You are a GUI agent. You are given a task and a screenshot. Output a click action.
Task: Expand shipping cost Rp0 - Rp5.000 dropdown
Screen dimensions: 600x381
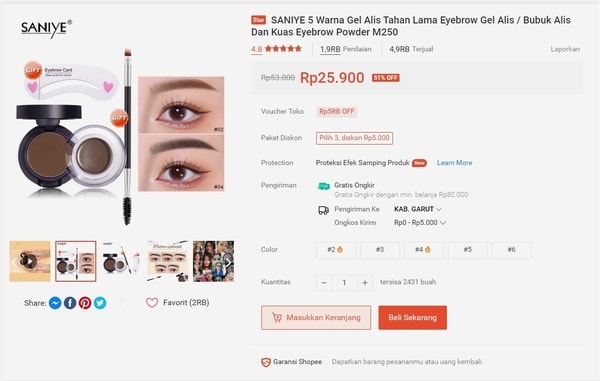(420, 223)
